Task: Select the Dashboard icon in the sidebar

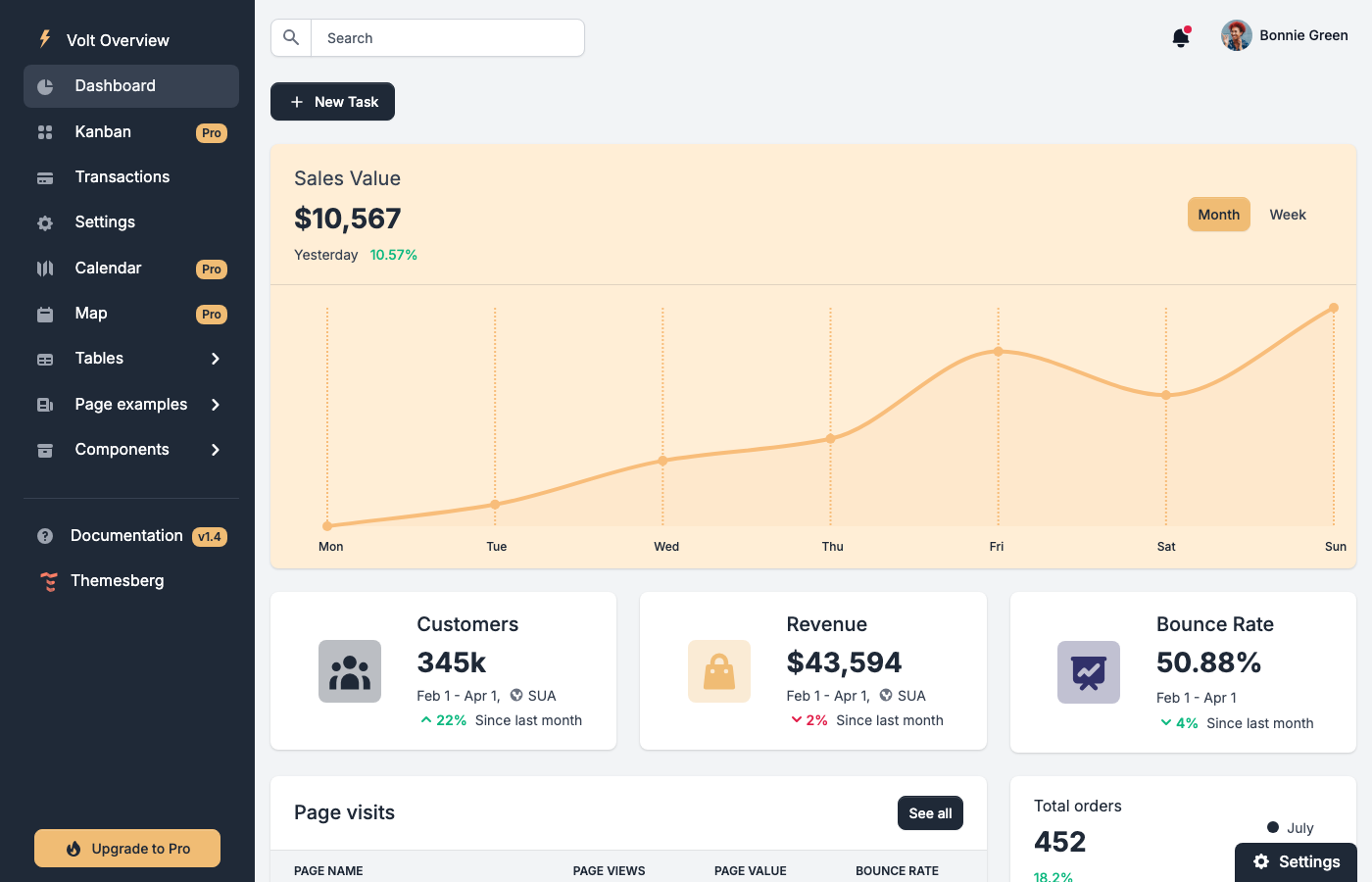Action: coord(45,86)
